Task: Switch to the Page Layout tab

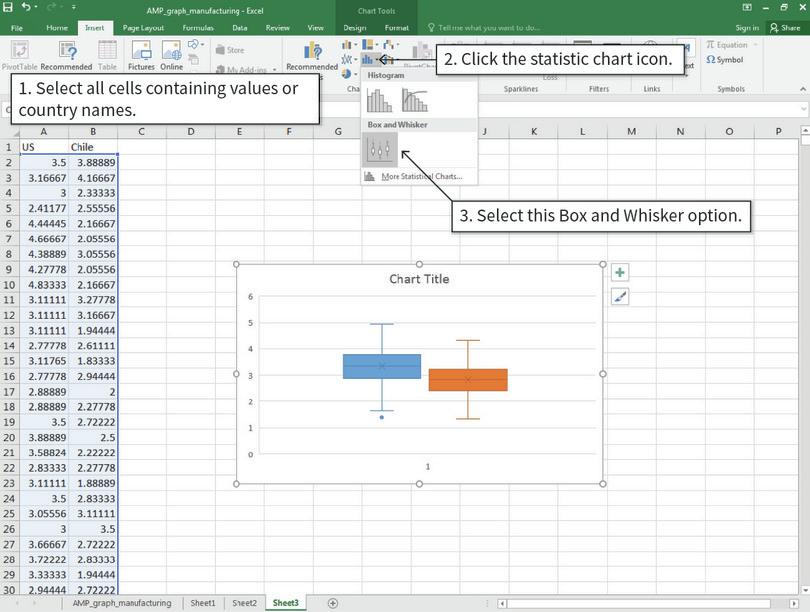Action: pyautogui.click(x=143, y=28)
